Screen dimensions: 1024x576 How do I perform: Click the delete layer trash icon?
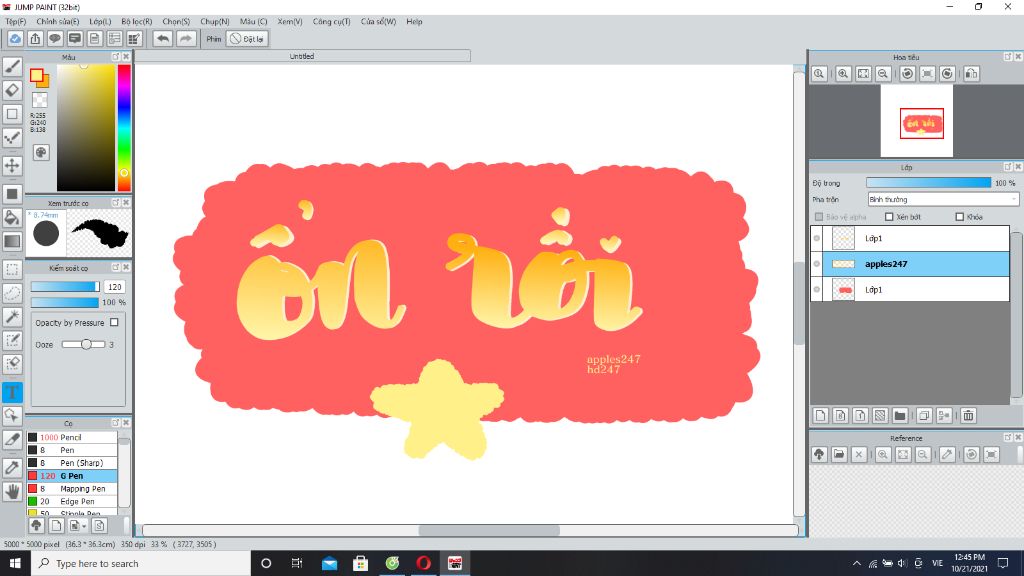[968, 415]
